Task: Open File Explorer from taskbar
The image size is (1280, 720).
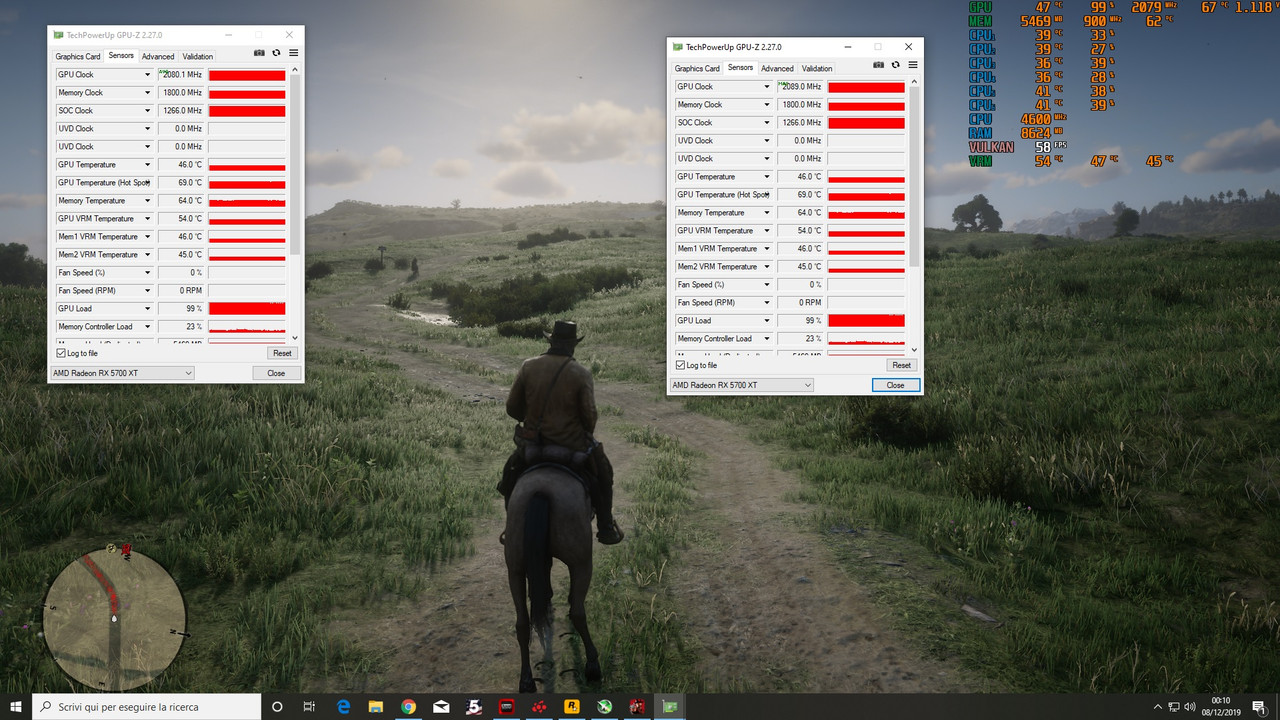Action: (376, 706)
